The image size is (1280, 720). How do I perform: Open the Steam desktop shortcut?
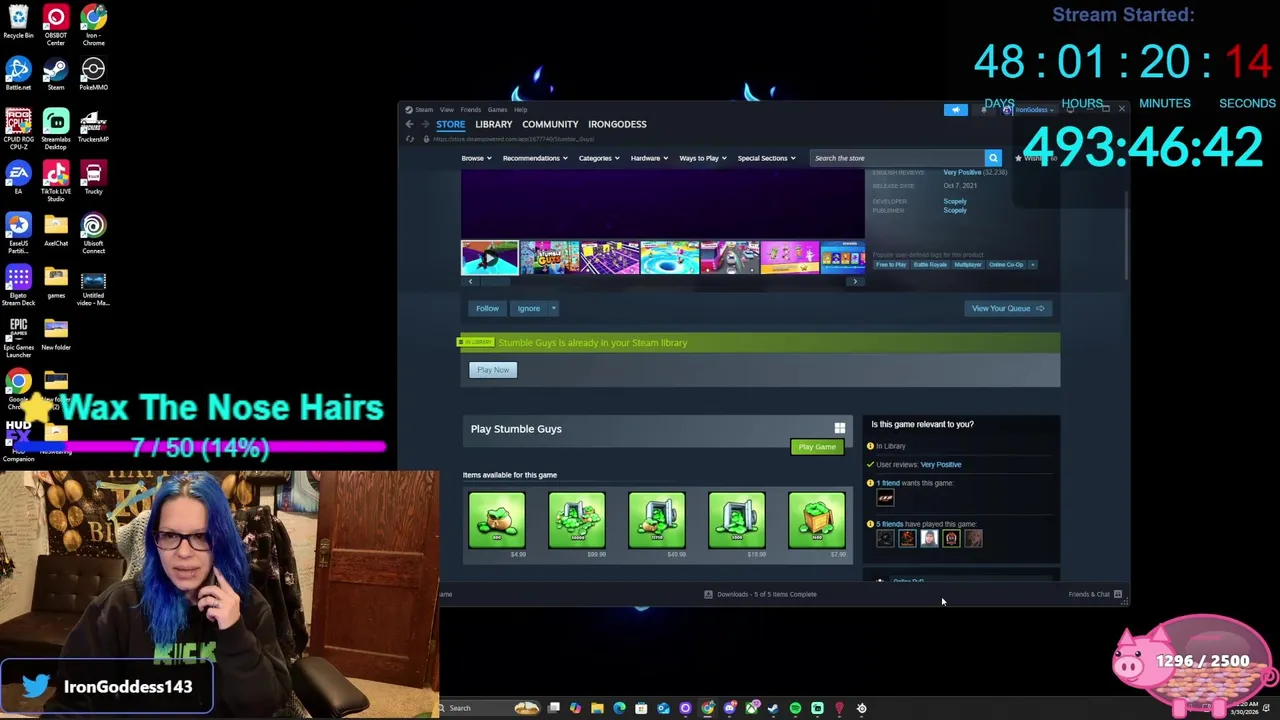[x=56, y=74]
